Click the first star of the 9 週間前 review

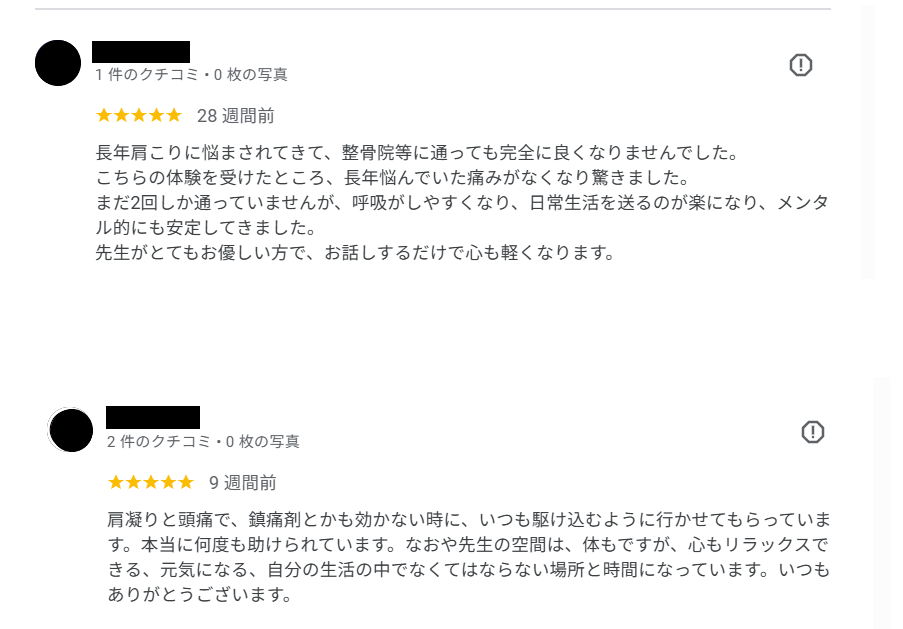(x=116, y=482)
